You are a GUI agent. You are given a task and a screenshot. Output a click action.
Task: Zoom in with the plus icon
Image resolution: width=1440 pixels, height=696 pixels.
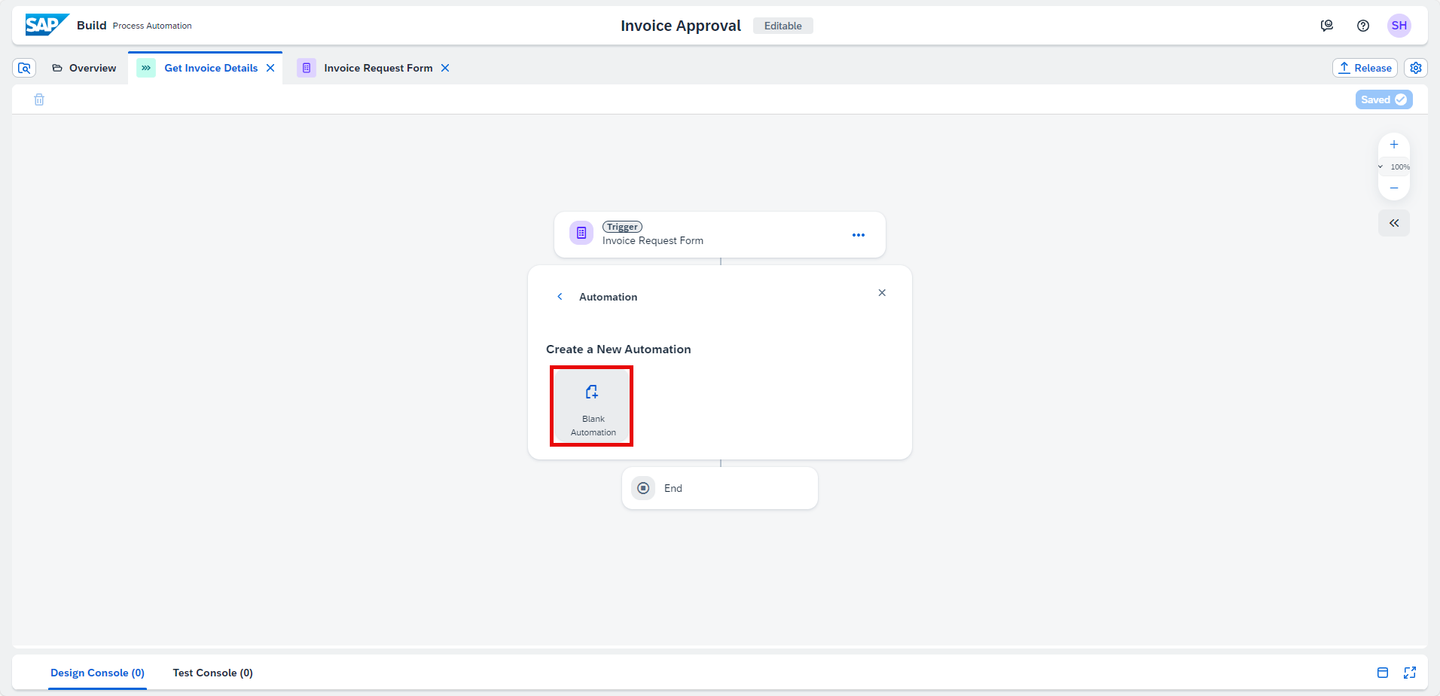click(1394, 145)
